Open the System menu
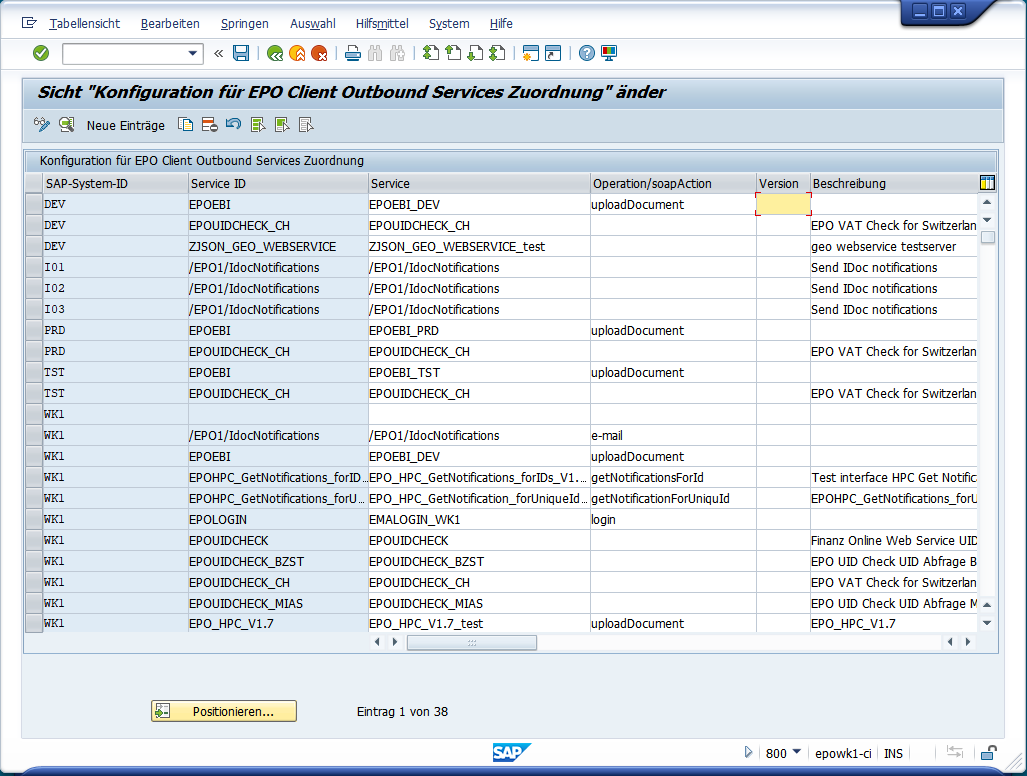 (449, 24)
